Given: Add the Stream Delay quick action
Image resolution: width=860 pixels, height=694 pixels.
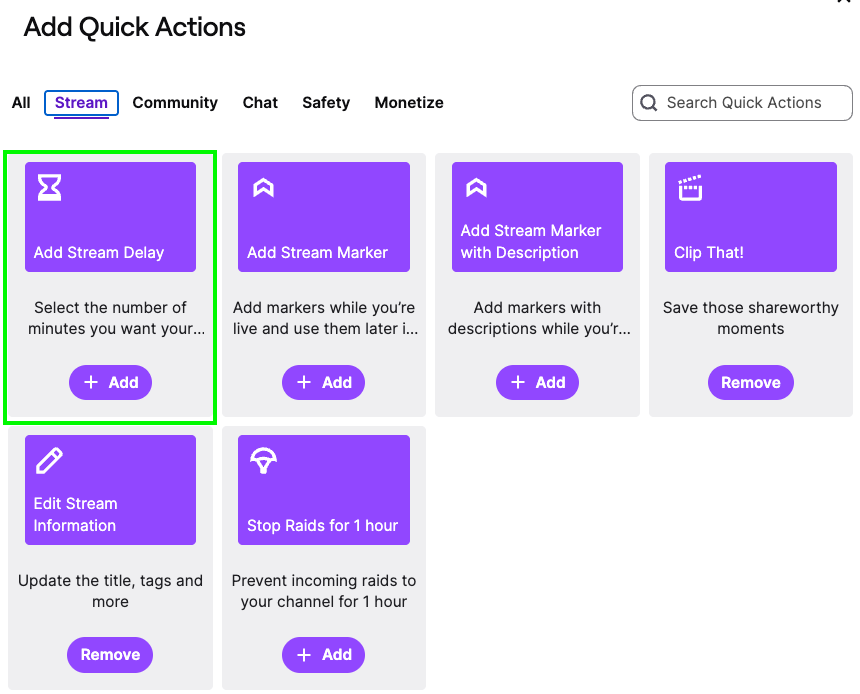Looking at the screenshot, I should (110, 382).
